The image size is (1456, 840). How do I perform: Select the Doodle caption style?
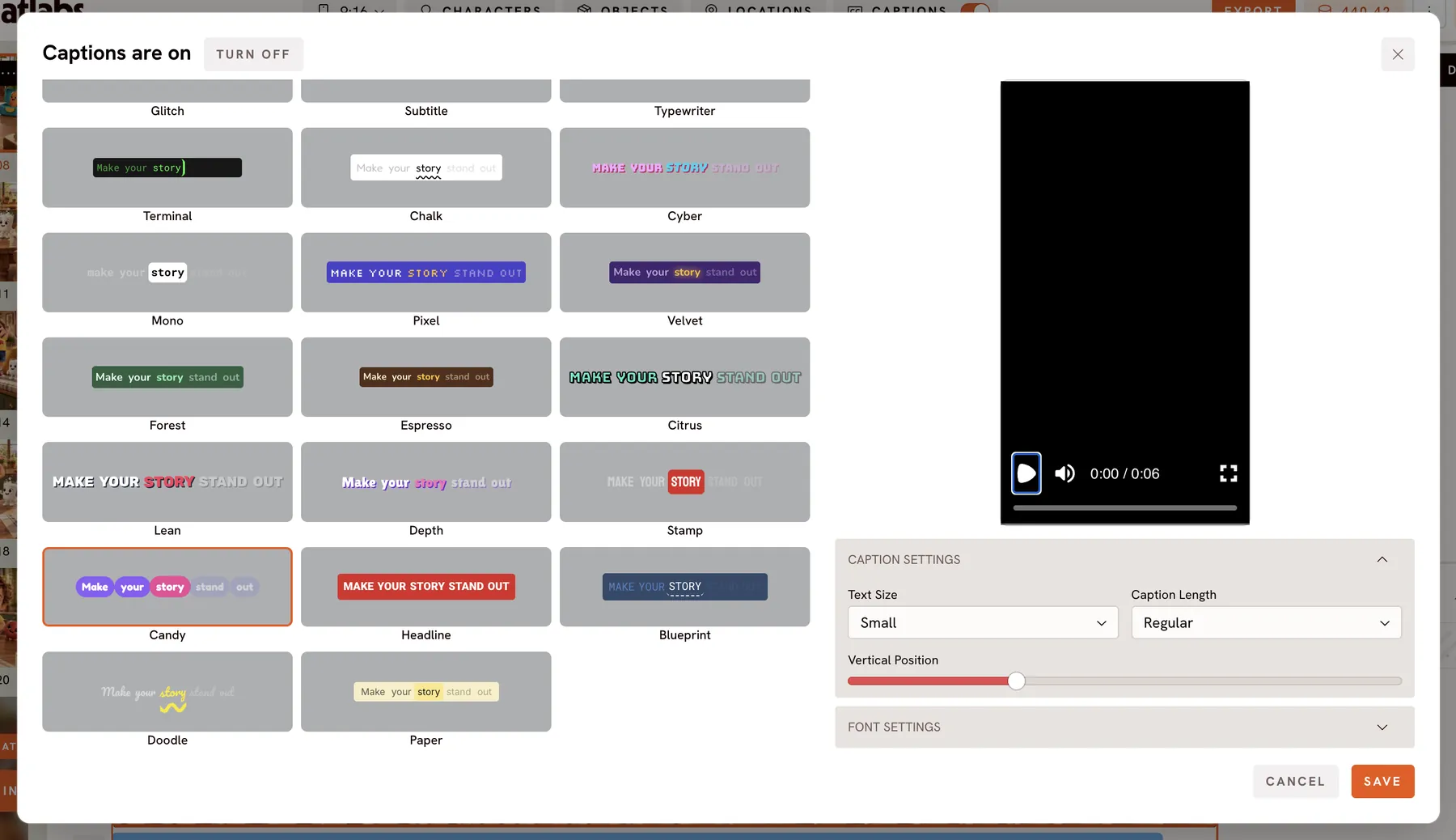(167, 692)
